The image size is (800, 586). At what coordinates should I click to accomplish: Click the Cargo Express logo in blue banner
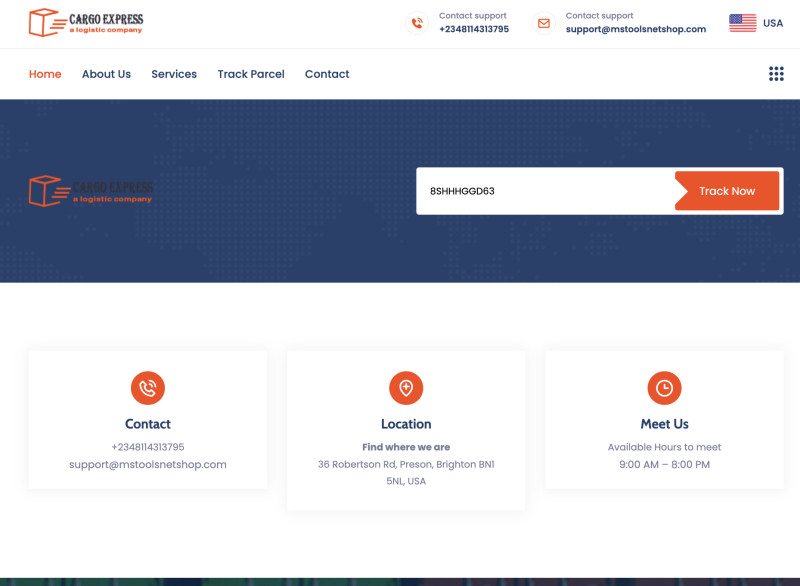(x=91, y=190)
